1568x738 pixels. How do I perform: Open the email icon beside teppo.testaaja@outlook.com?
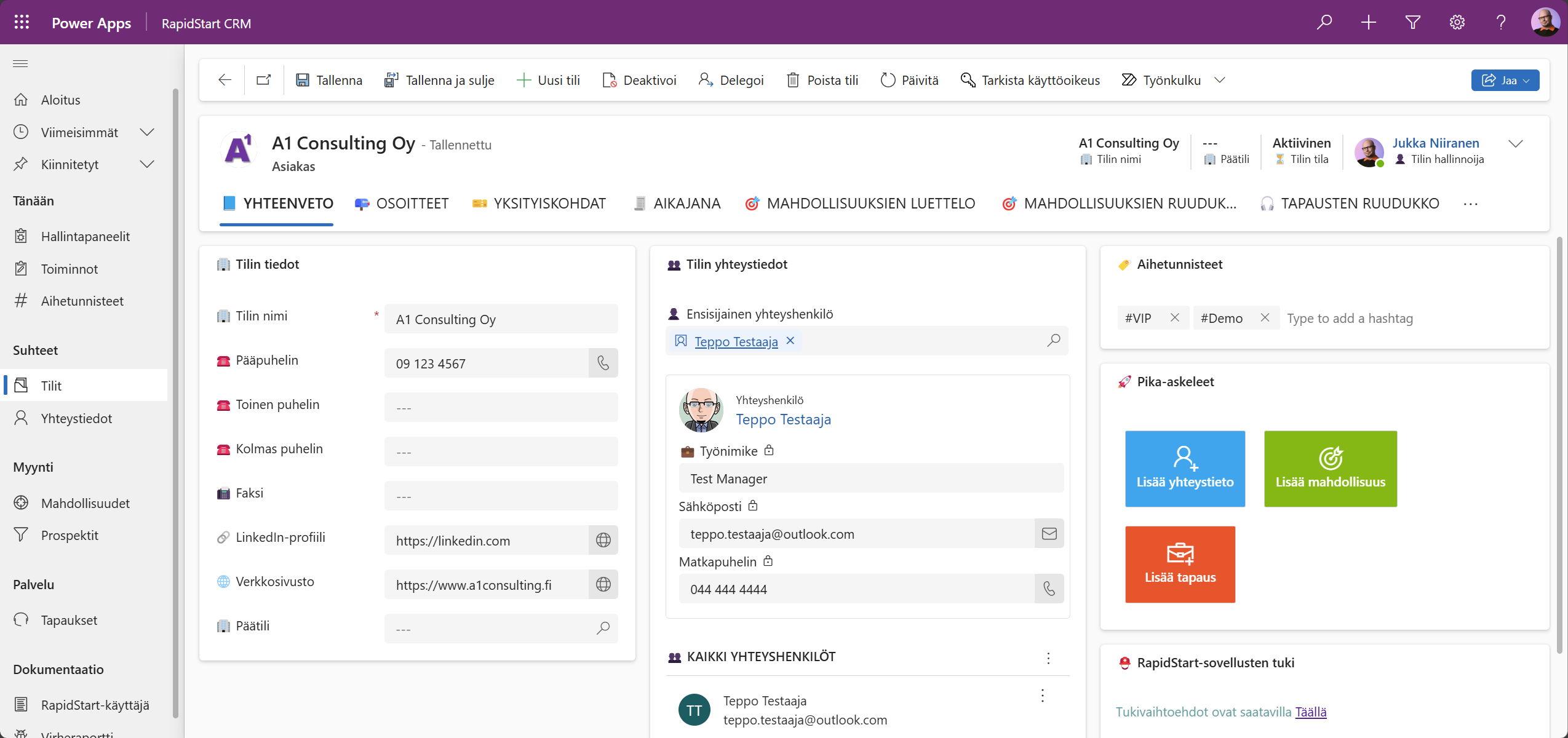[1048, 533]
